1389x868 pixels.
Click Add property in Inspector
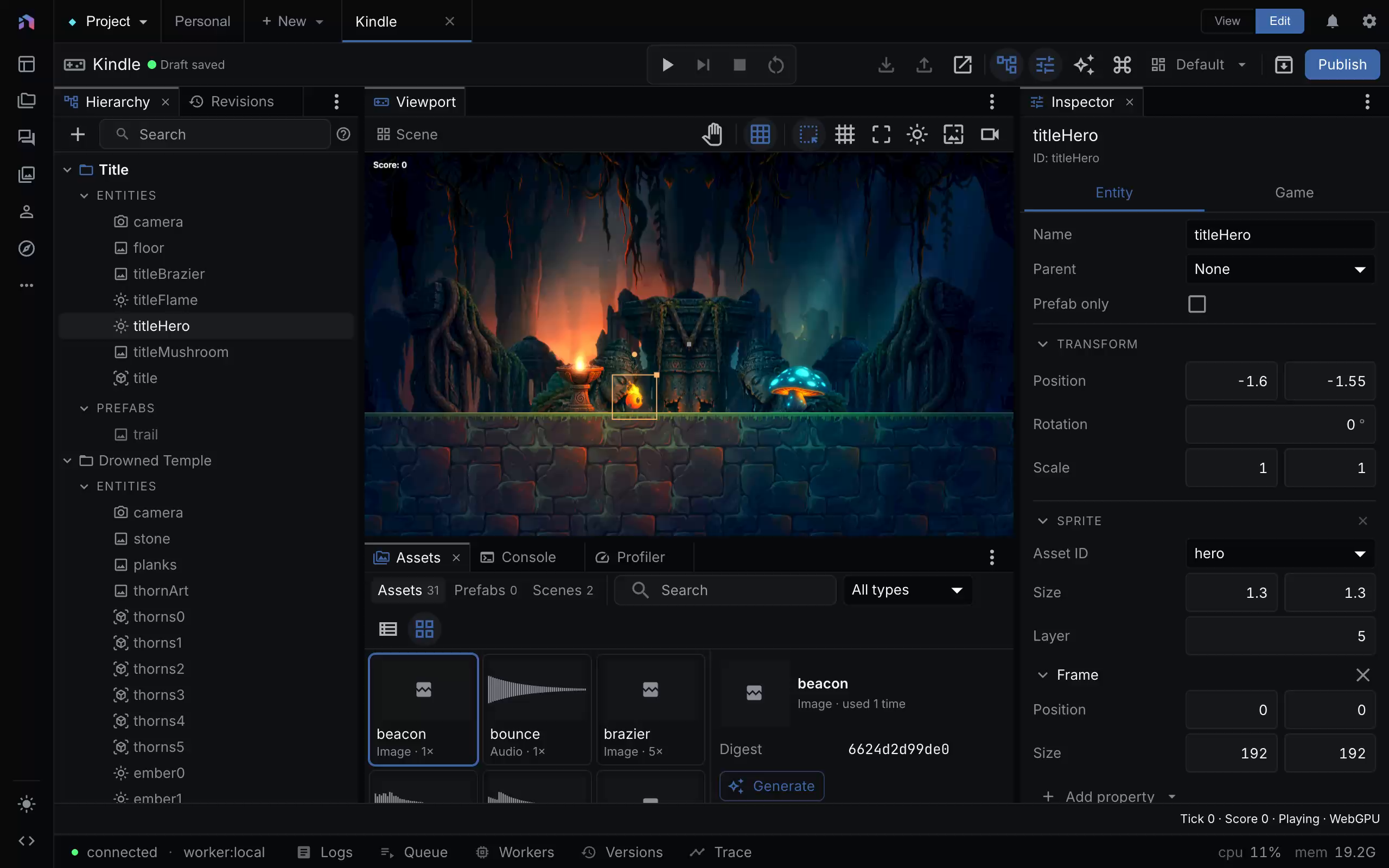tap(1110, 796)
